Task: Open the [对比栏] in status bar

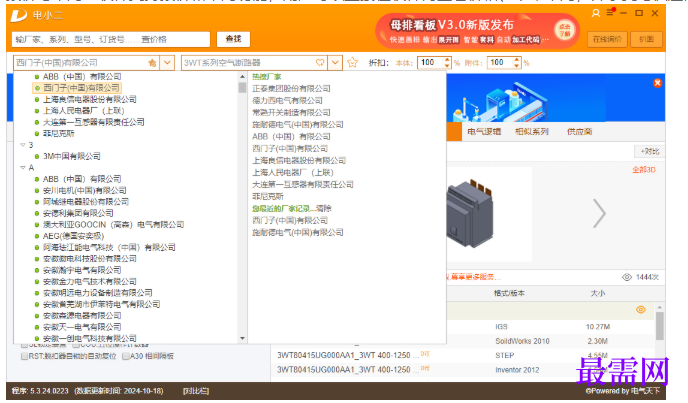Action: [x=196, y=391]
